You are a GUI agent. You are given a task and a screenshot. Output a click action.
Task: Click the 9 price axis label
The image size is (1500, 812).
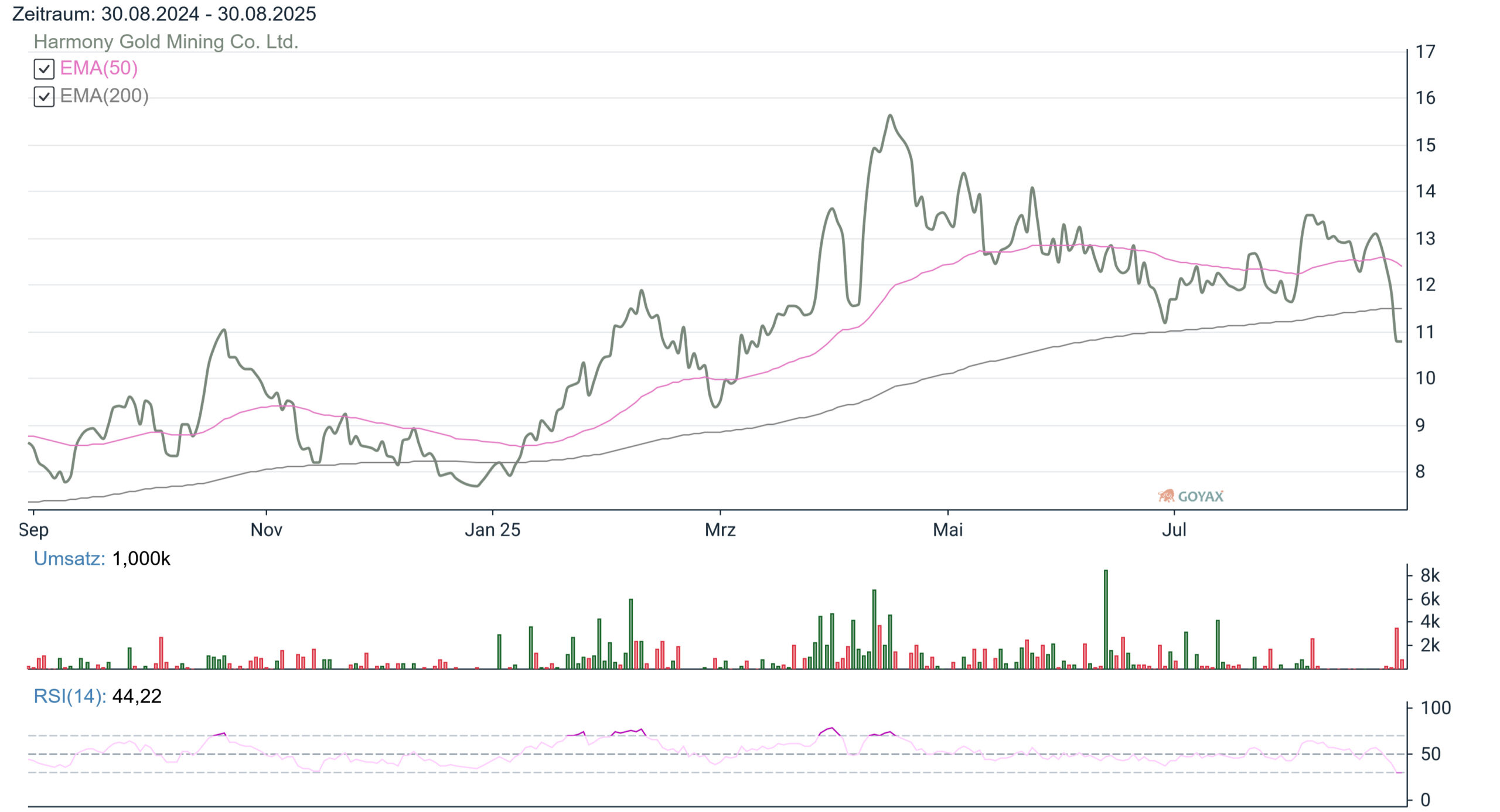point(1420,425)
